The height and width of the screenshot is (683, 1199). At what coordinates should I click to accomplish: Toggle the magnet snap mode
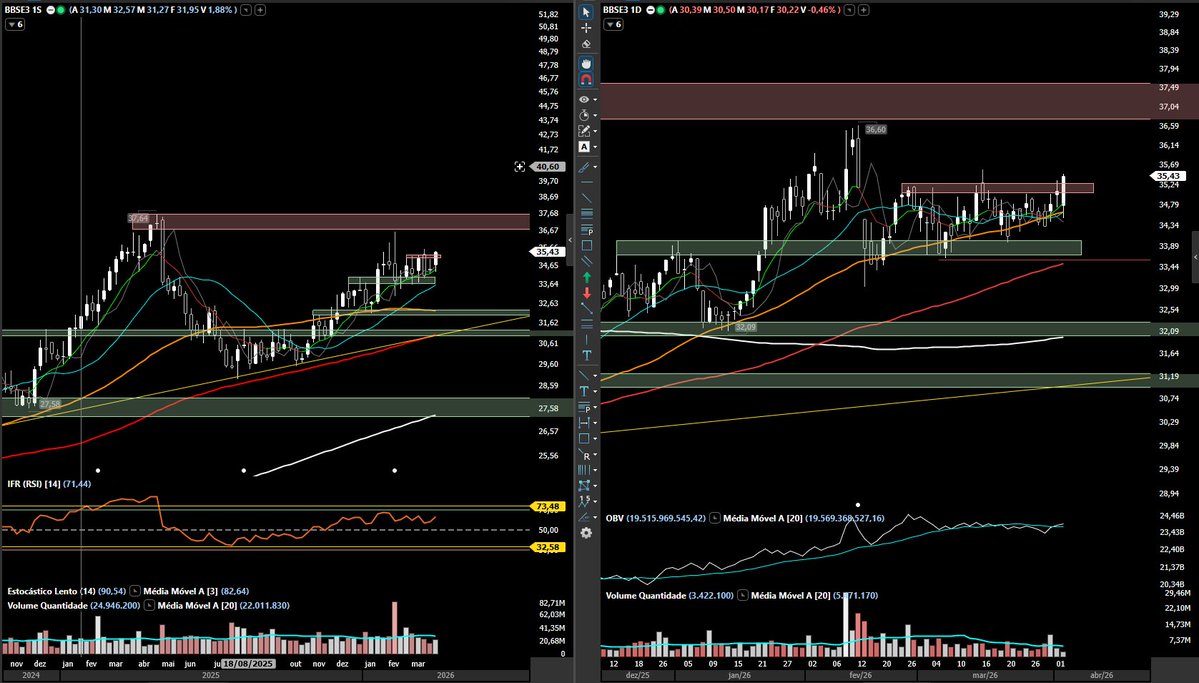coord(586,80)
